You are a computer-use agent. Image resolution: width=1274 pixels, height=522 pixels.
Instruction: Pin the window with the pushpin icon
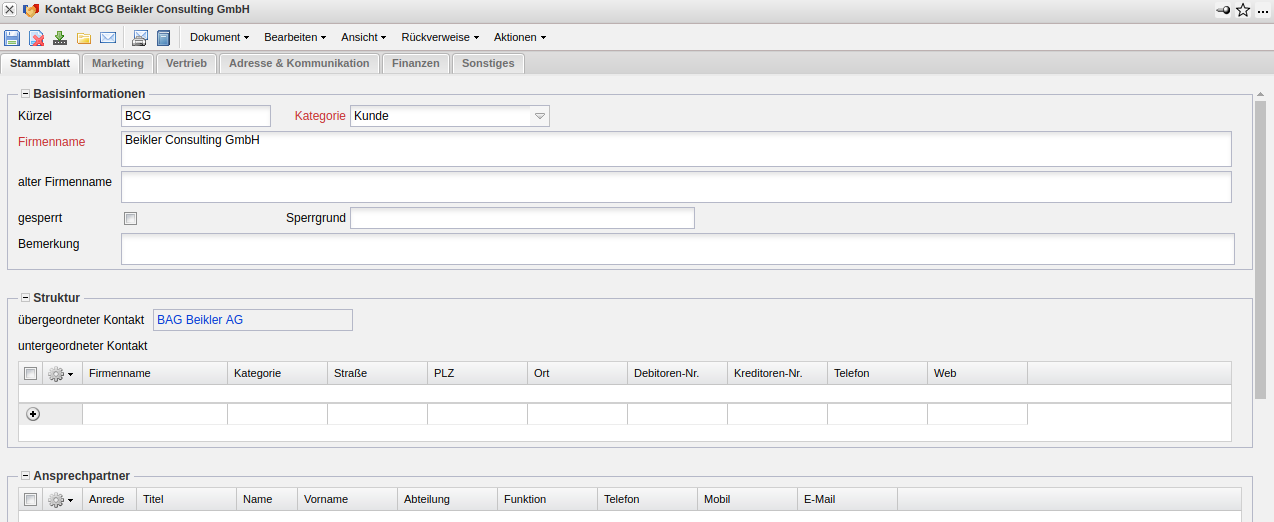[1222, 10]
